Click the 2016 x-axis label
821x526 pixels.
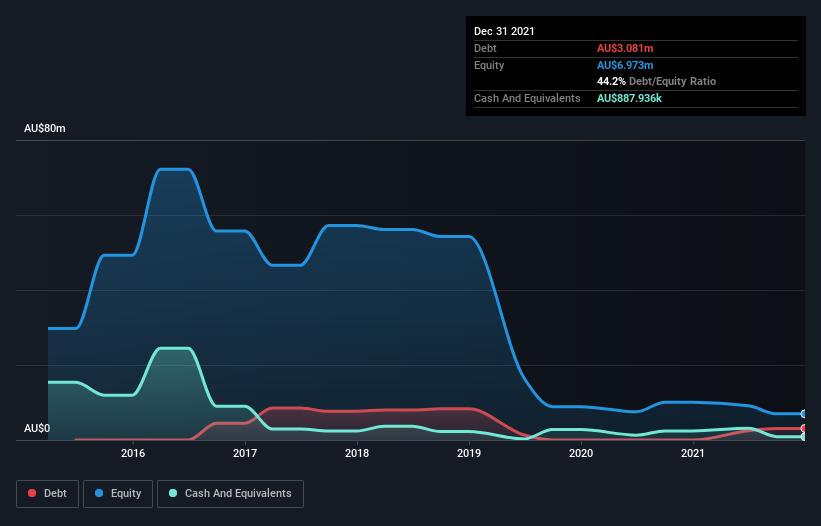pyautogui.click(x=133, y=453)
